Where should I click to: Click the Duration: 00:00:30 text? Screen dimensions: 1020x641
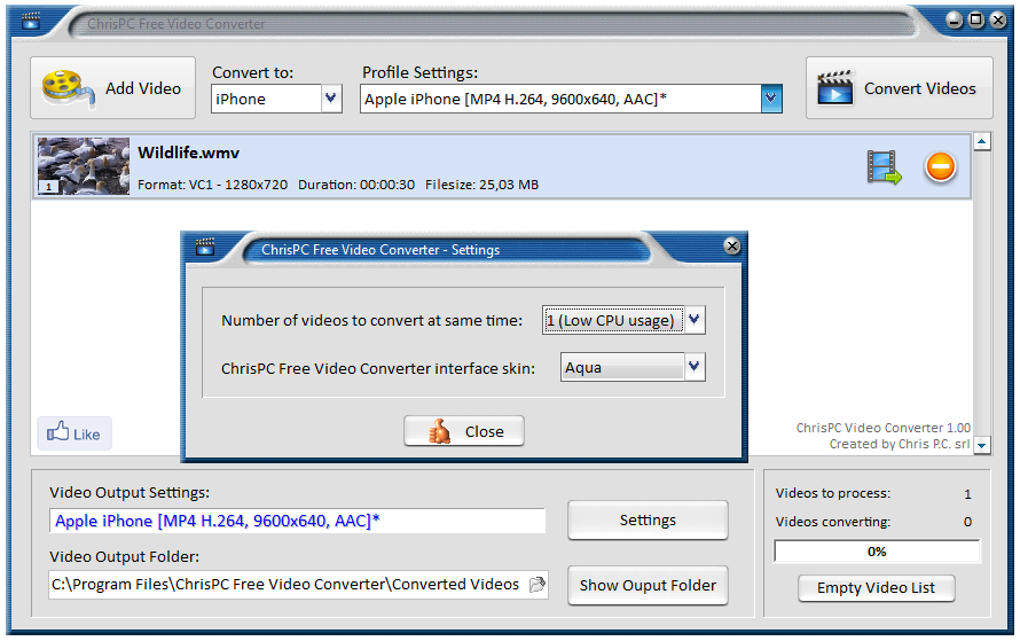click(356, 185)
